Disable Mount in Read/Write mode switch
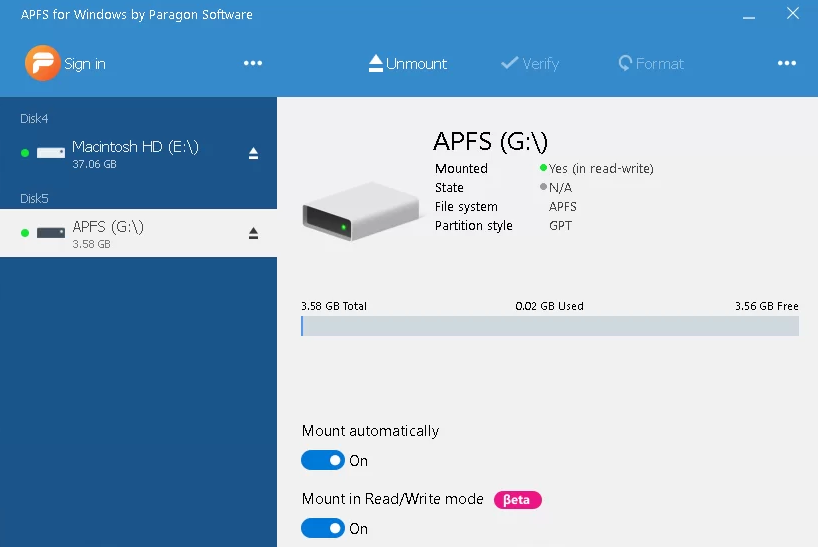This screenshot has width=818, height=547. pos(322,528)
